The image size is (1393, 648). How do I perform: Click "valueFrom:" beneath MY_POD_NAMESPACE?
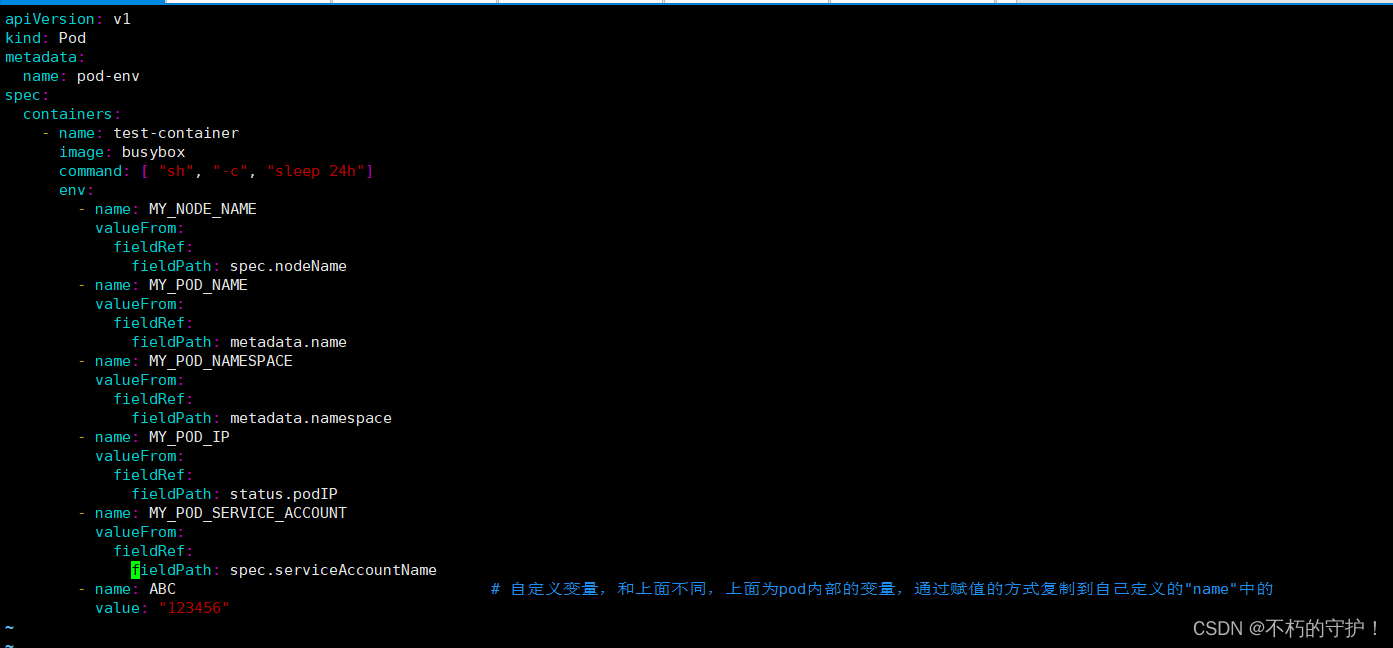[140, 380]
